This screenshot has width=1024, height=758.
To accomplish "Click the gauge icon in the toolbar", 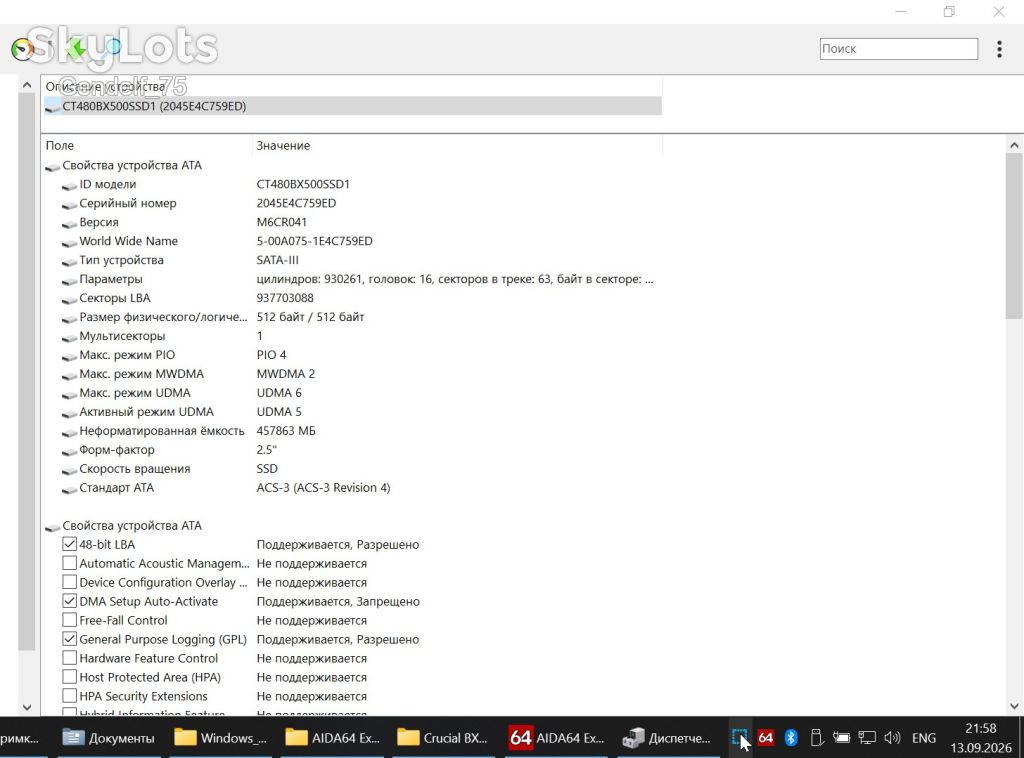I will pyautogui.click(x=23, y=49).
